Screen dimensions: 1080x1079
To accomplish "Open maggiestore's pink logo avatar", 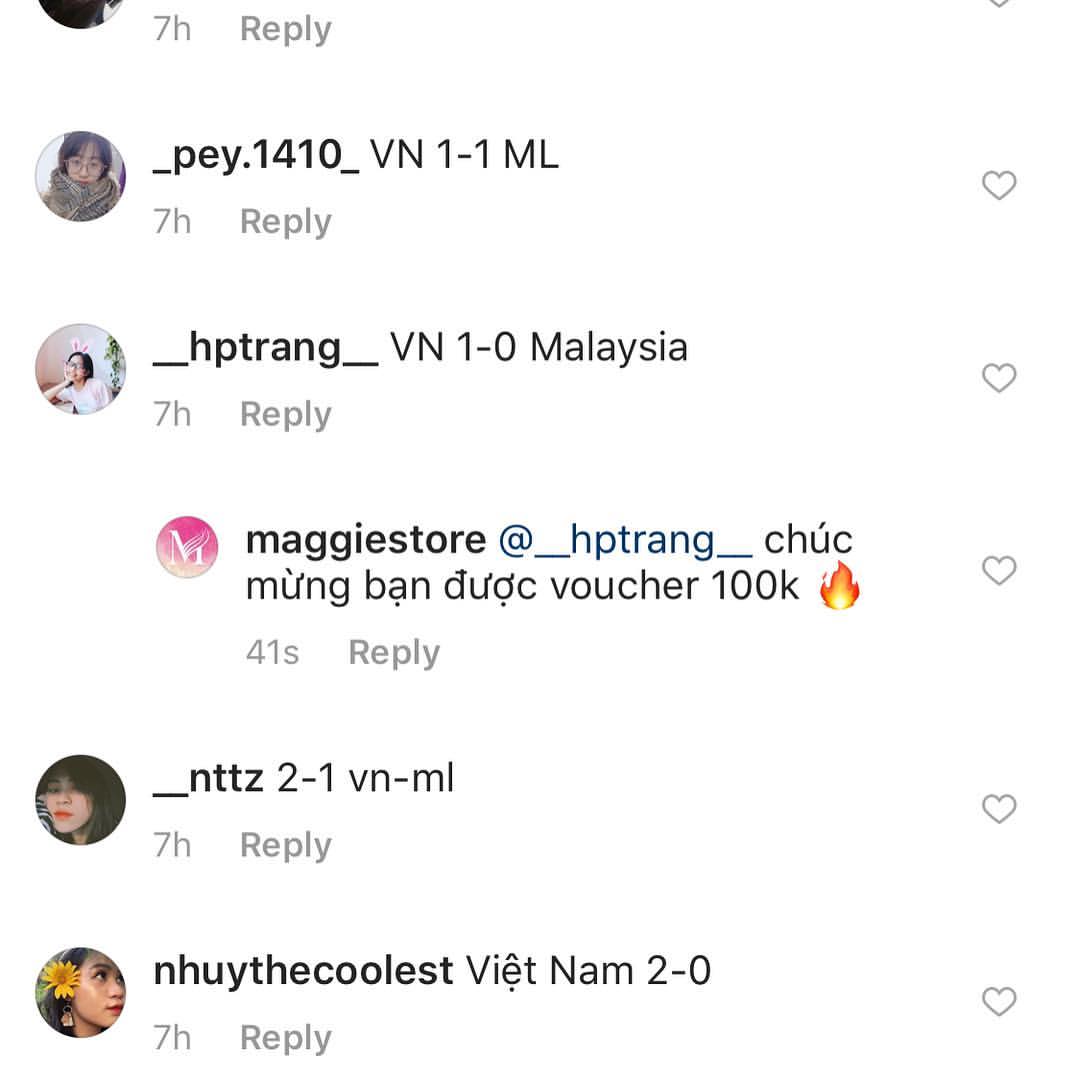I will click(187, 547).
